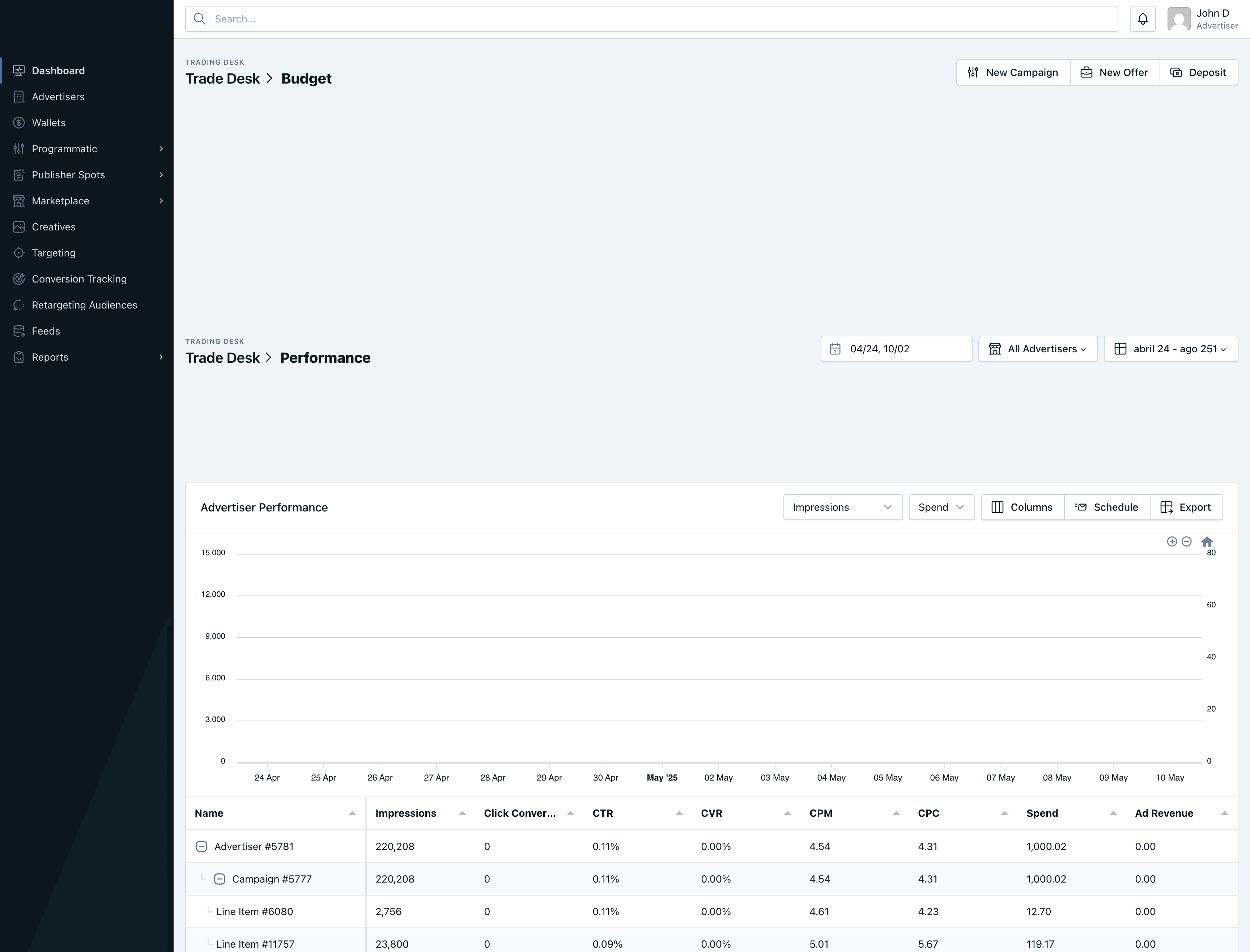Viewport: 1250px width, 952px height.
Task: Go to Retargeting Audiences menu item
Action: tap(84, 305)
